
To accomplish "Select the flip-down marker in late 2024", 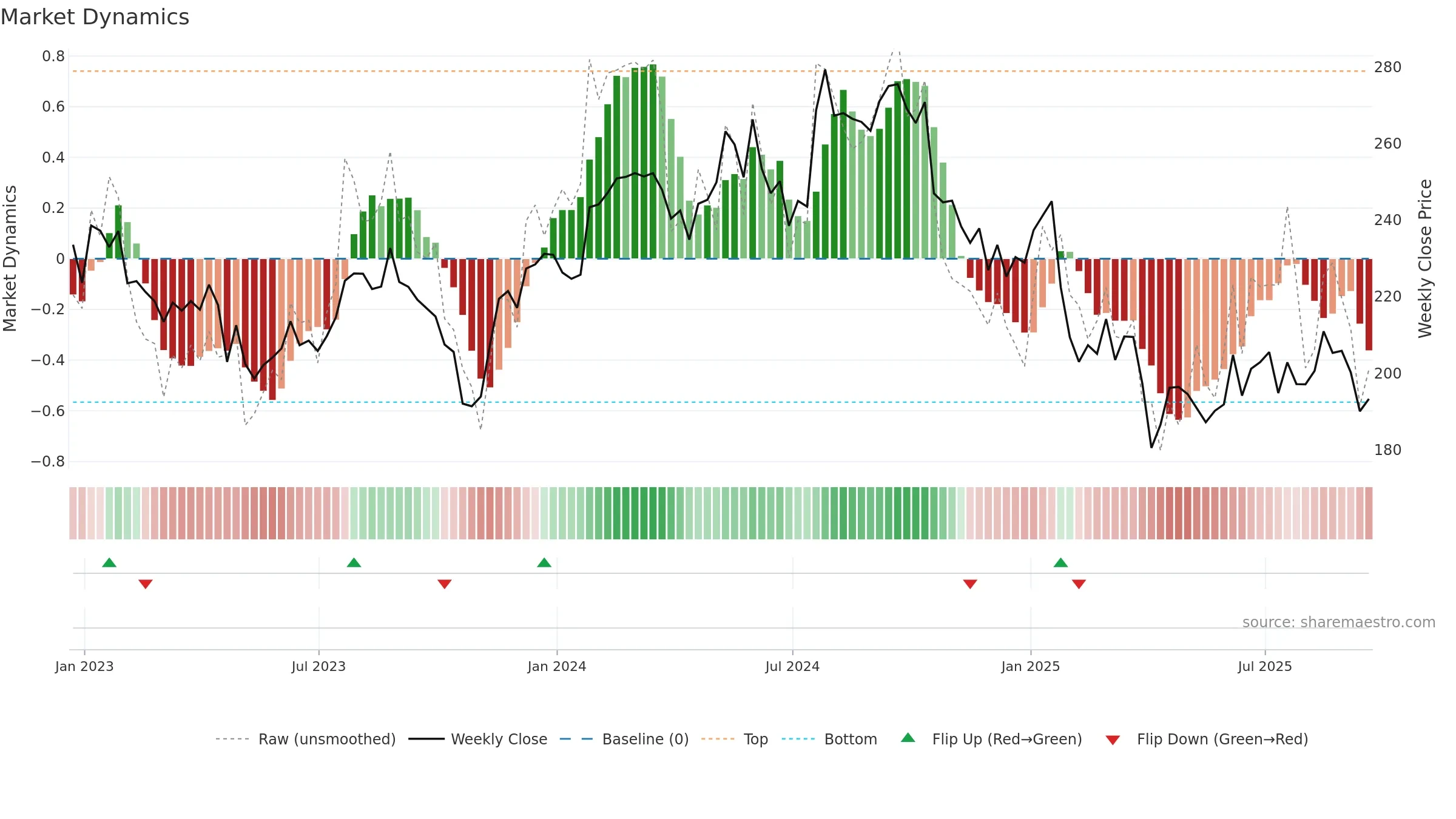I will (970, 584).
